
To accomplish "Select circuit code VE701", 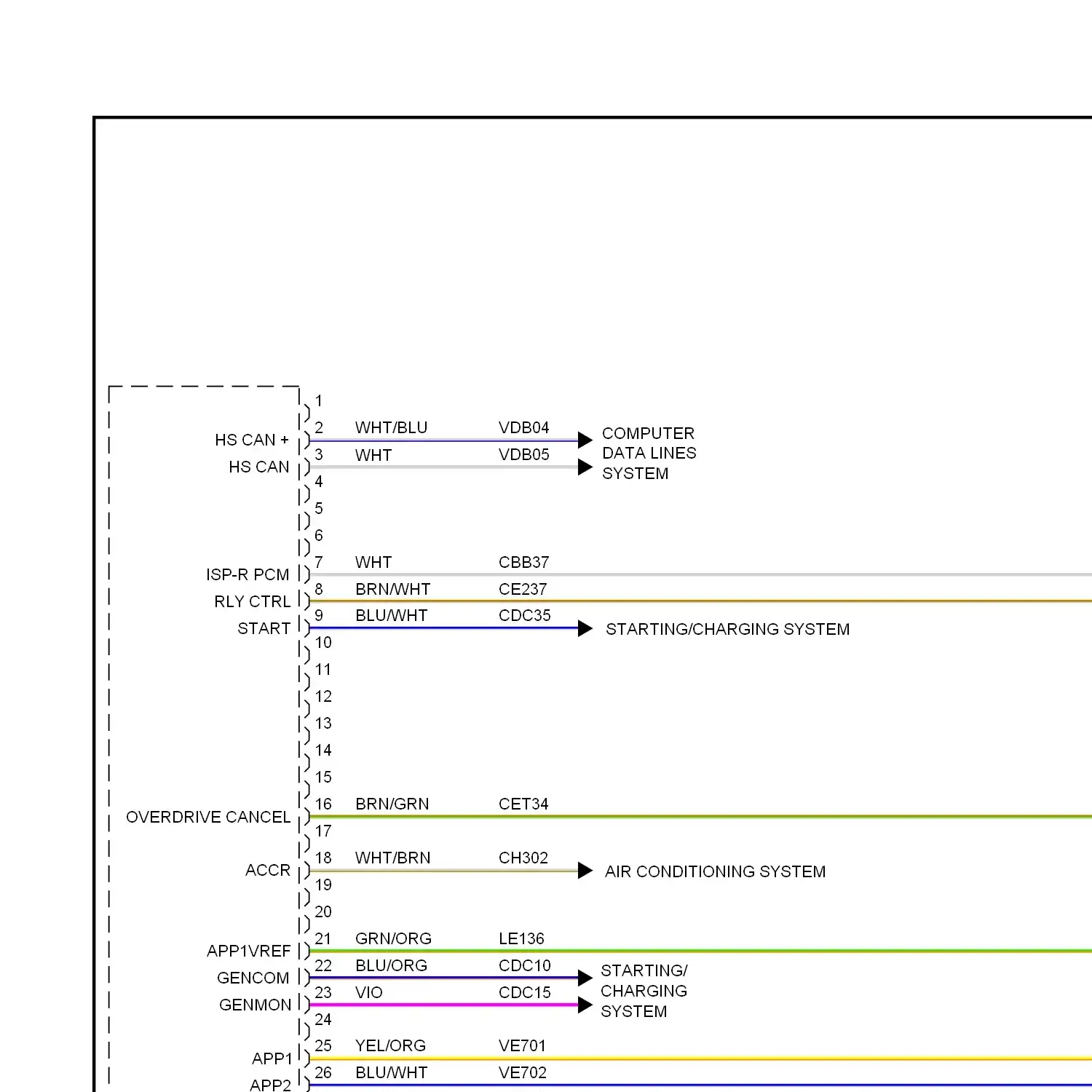I will (x=522, y=1045).
